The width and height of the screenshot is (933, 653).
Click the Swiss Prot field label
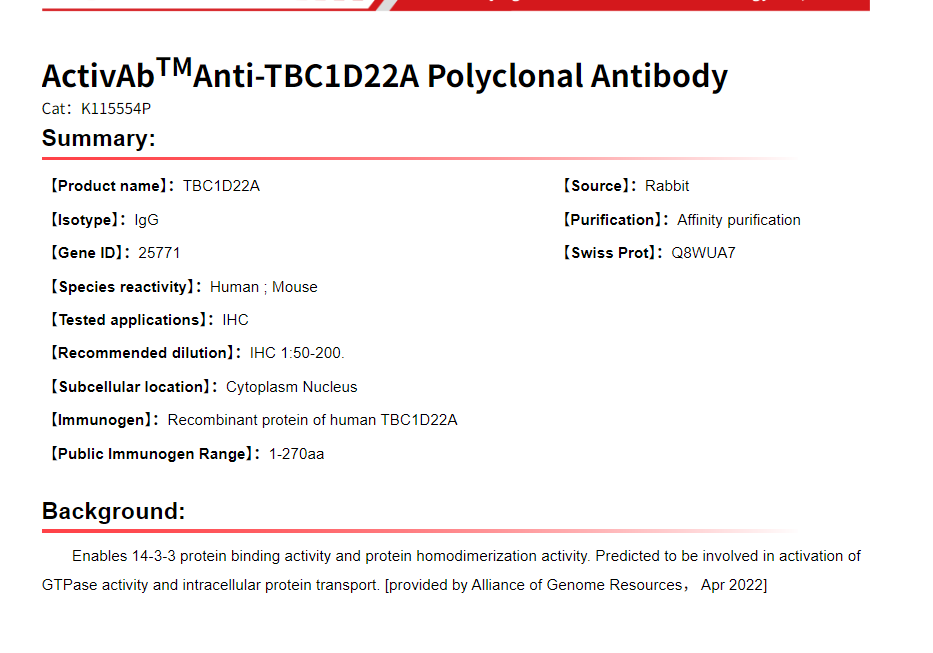[609, 253]
